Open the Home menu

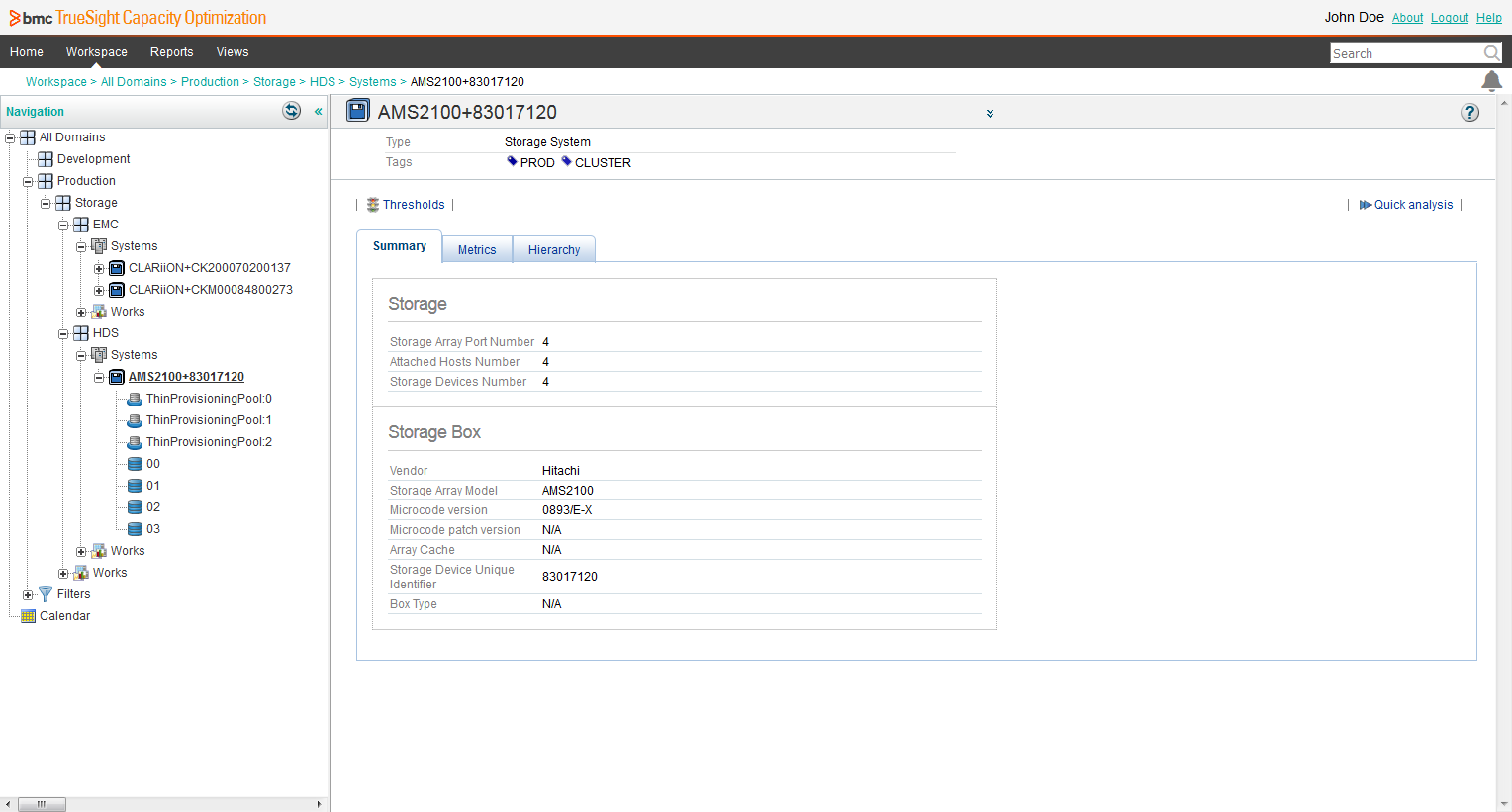pyautogui.click(x=27, y=52)
